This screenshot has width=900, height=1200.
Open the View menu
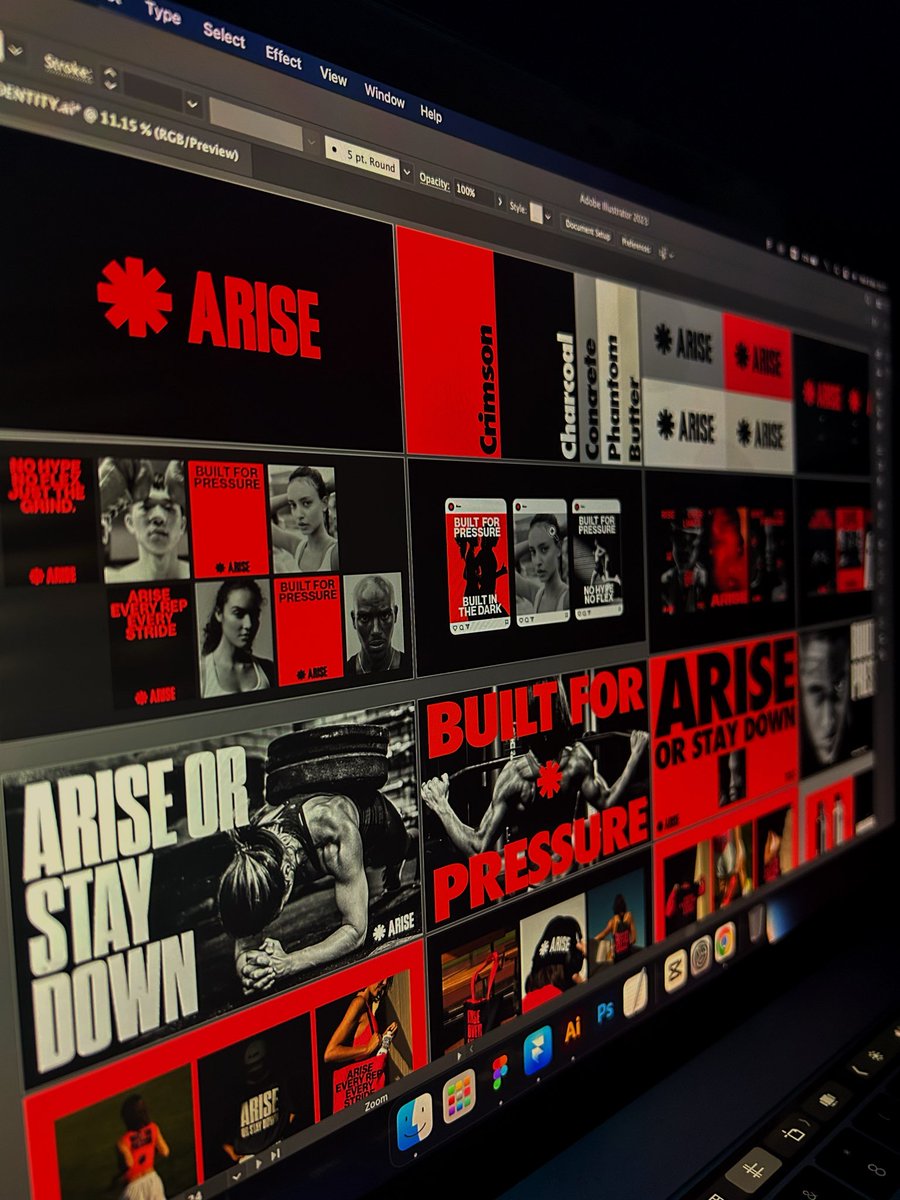(x=333, y=77)
